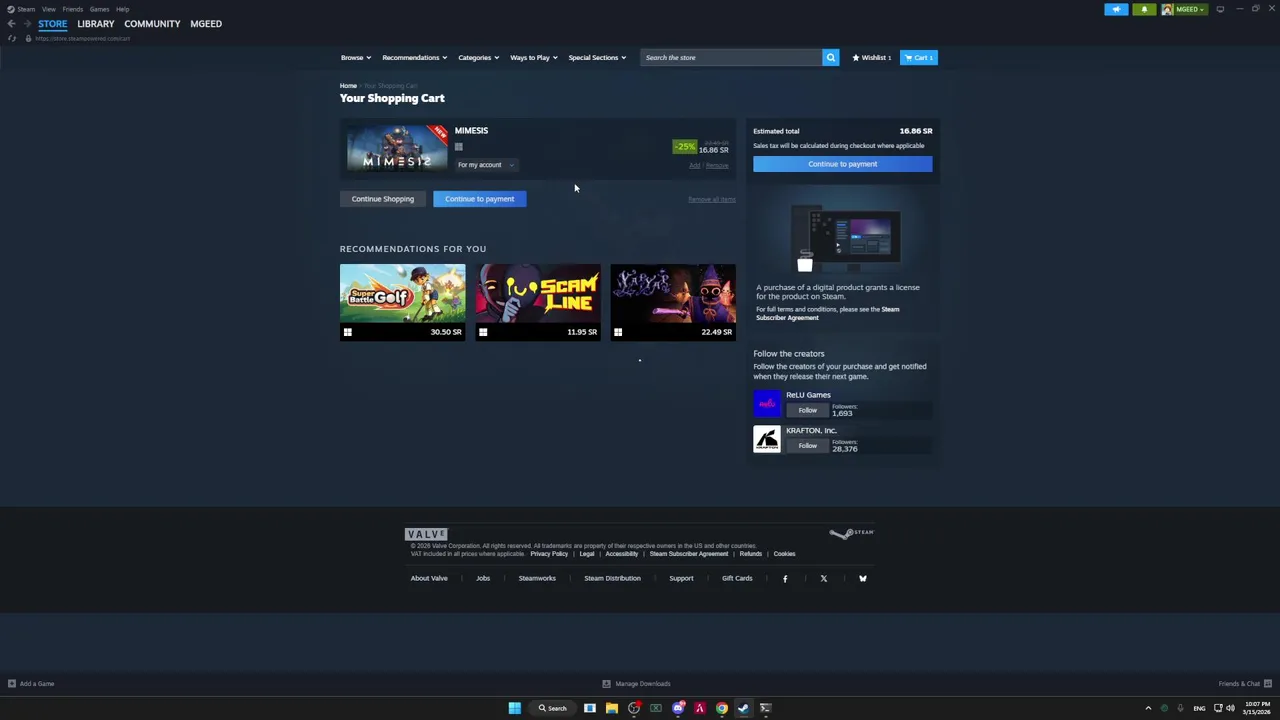The image size is (1280, 720).
Task: Show hidden system tray icons chevron
Action: (x=1148, y=708)
